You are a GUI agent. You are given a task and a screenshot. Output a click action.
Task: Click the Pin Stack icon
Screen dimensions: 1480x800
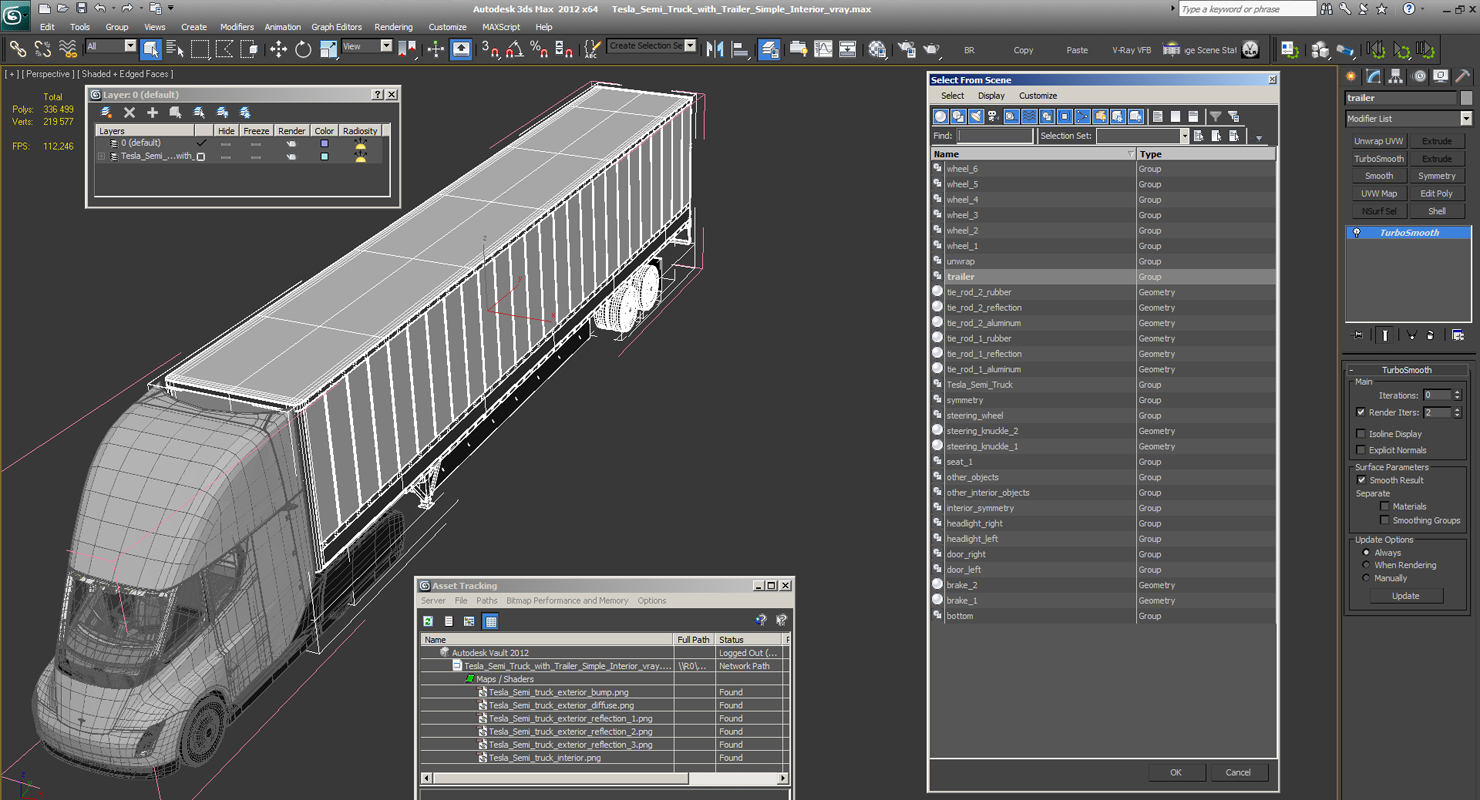click(x=1357, y=335)
